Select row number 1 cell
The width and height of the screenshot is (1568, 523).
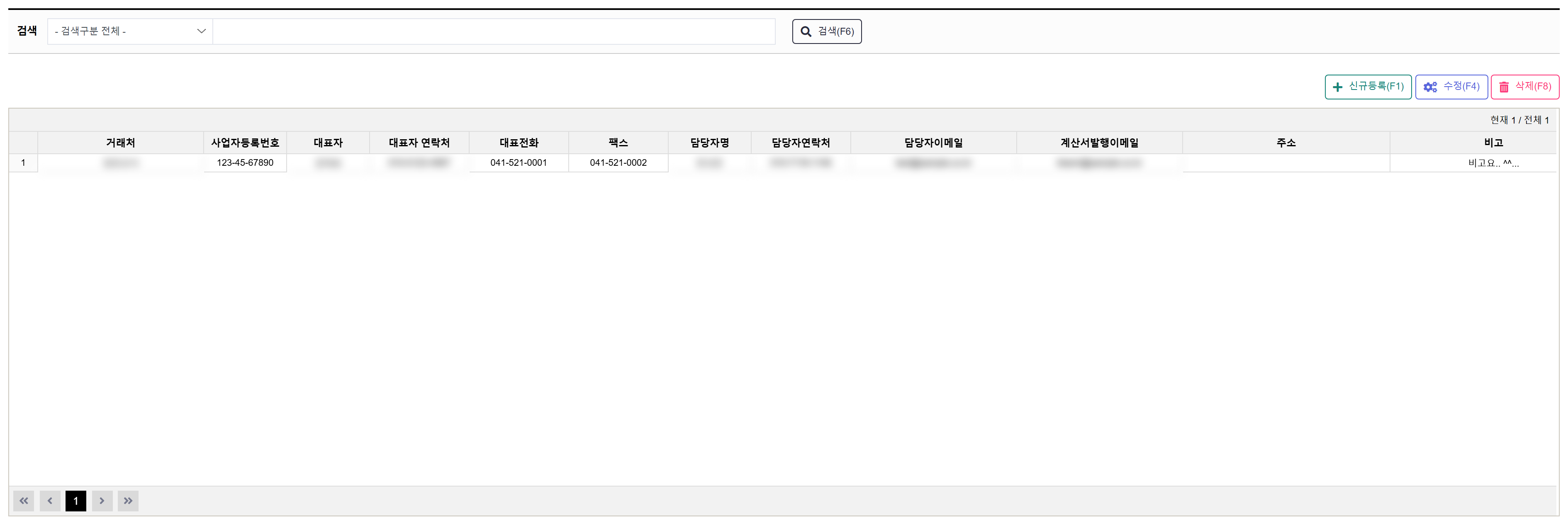click(23, 163)
